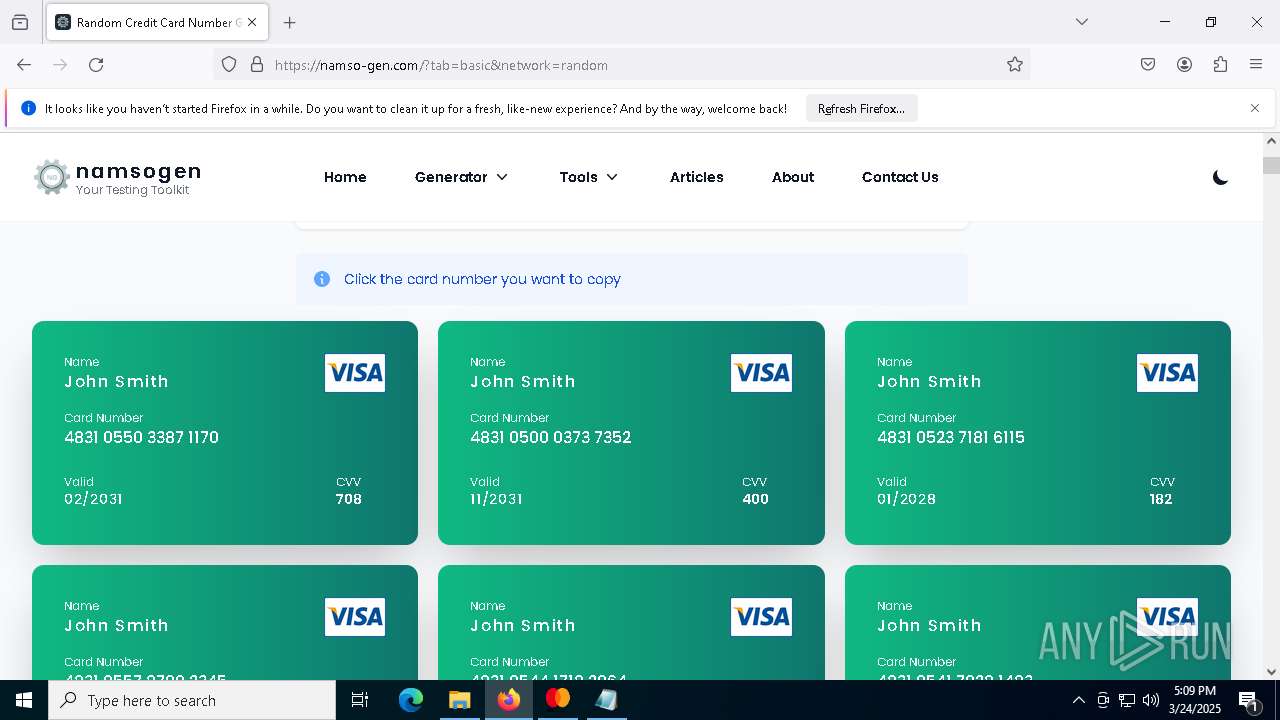Click the page scrollbar down arrow
Screen dimensions: 1280x720
[1271, 671]
